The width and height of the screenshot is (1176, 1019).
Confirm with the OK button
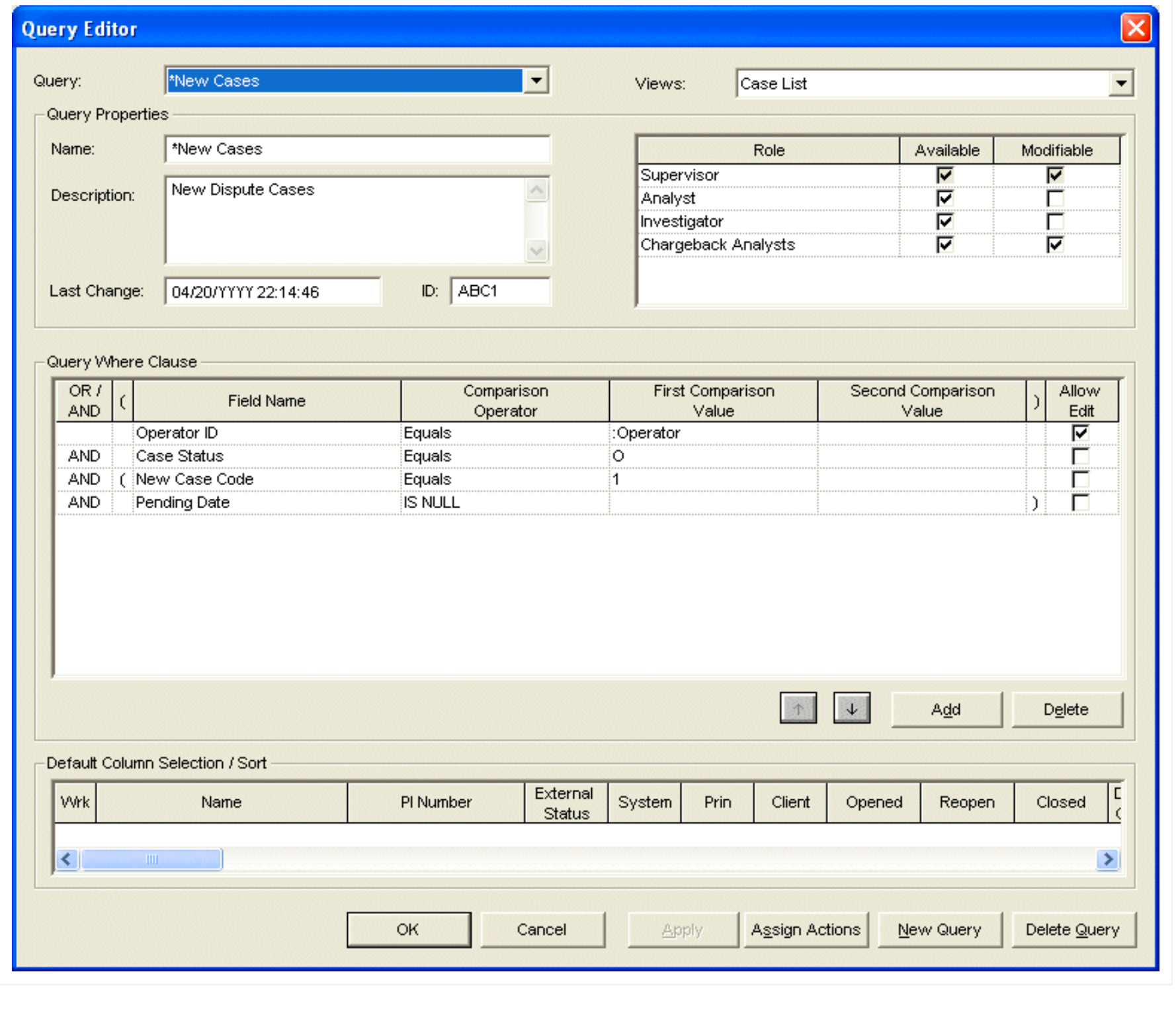point(408,929)
